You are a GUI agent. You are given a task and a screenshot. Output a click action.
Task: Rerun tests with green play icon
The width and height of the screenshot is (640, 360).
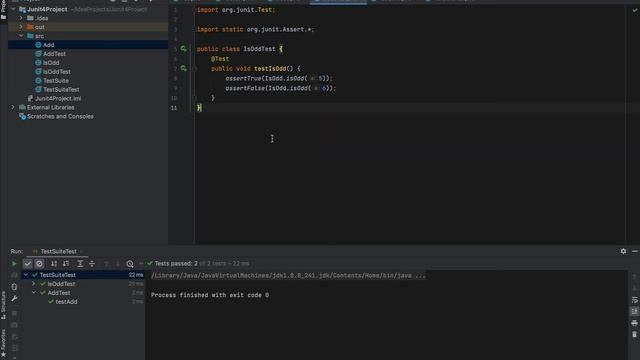tap(14, 264)
